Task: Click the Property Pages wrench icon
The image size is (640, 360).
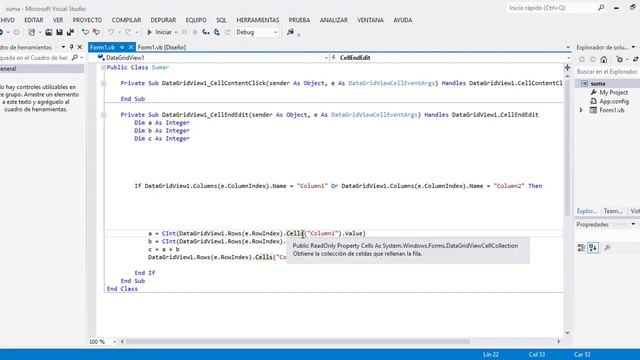Action: (x=607, y=248)
